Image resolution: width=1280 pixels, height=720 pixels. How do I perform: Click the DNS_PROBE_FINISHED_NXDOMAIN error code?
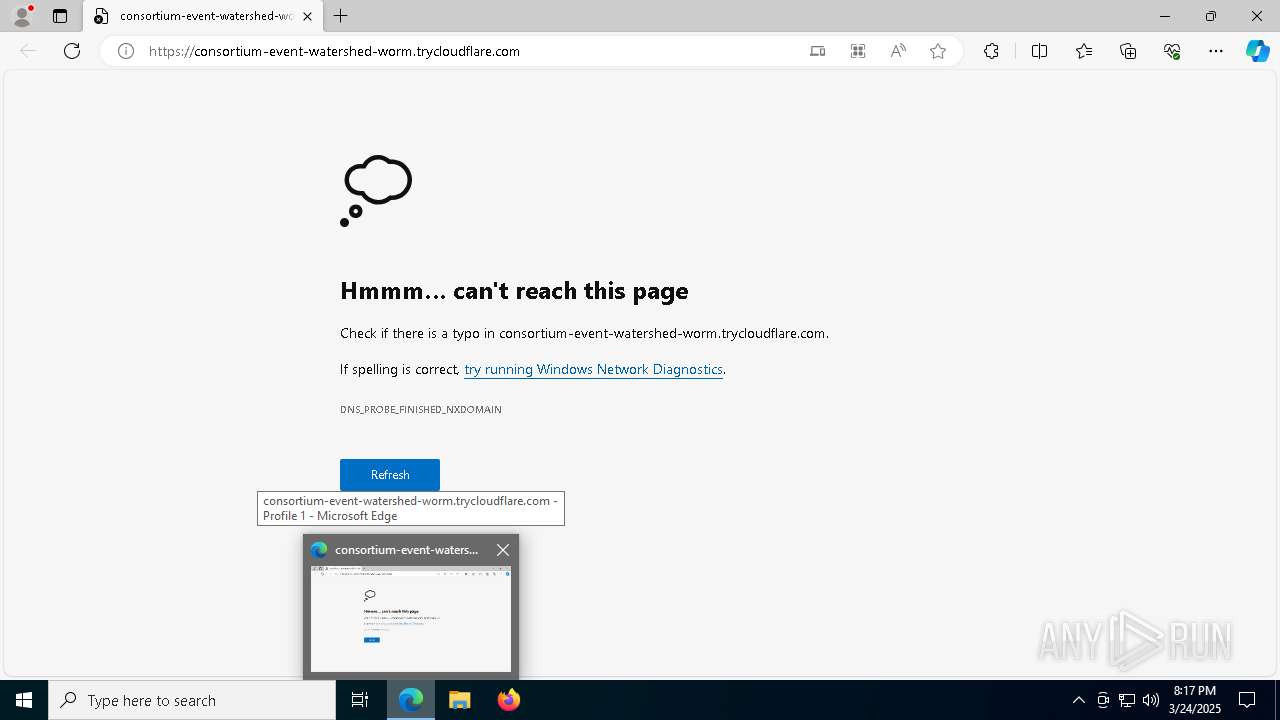tap(421, 409)
